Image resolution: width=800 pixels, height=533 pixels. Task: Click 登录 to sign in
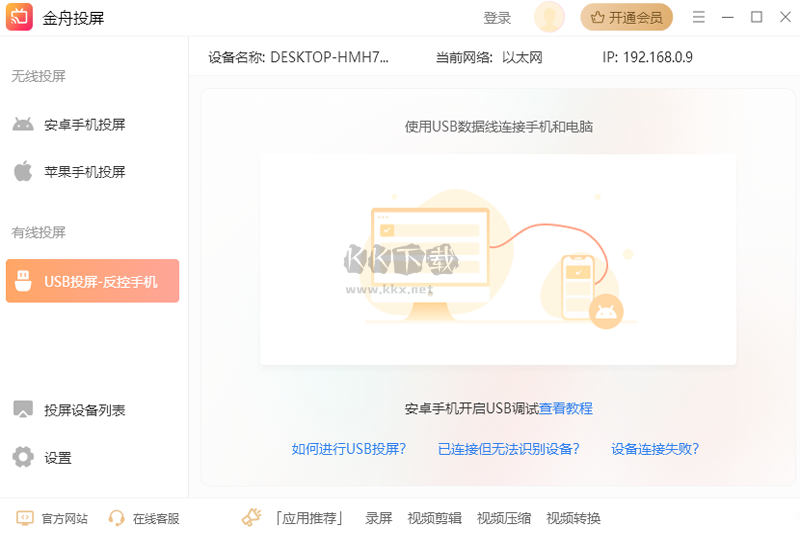[x=497, y=18]
